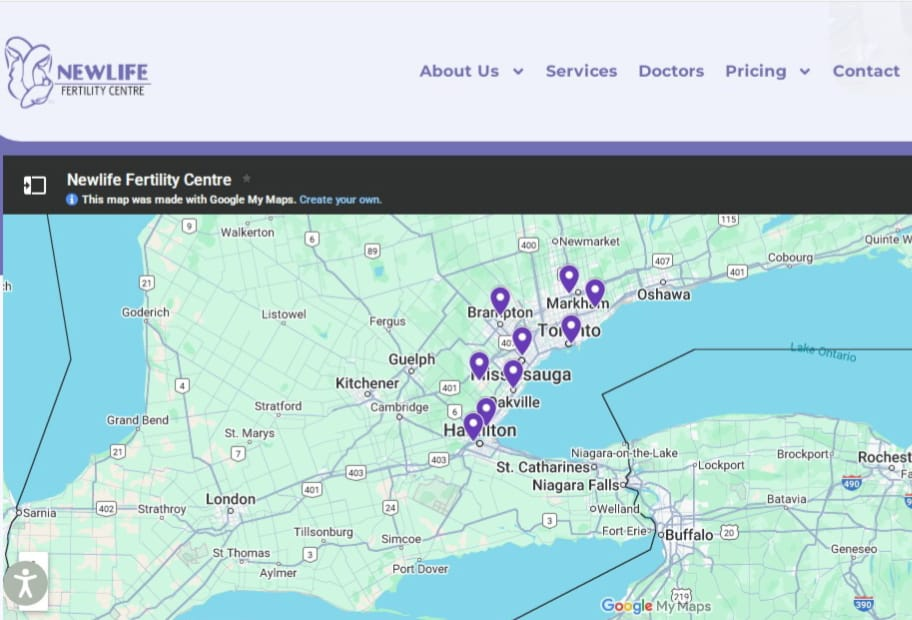Click the 'Walkerton' town label
The height and width of the screenshot is (620, 912).
247,232
